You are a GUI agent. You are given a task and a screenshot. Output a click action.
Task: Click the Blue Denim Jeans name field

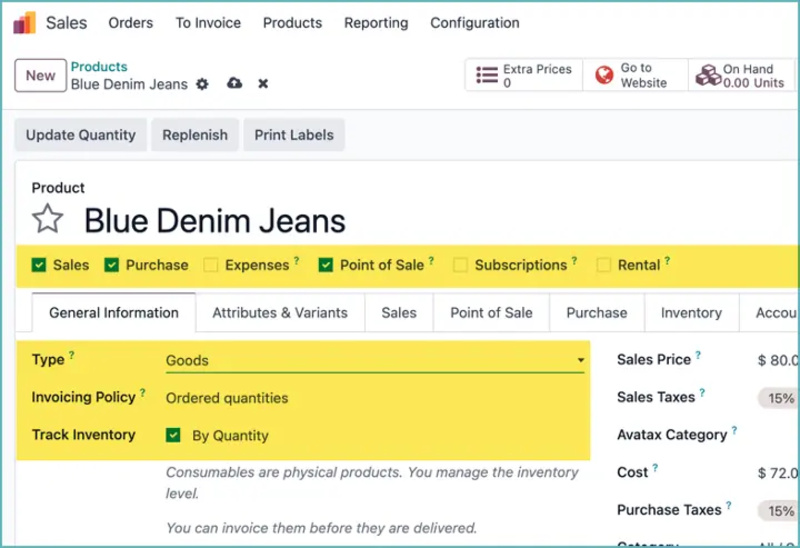click(215, 221)
